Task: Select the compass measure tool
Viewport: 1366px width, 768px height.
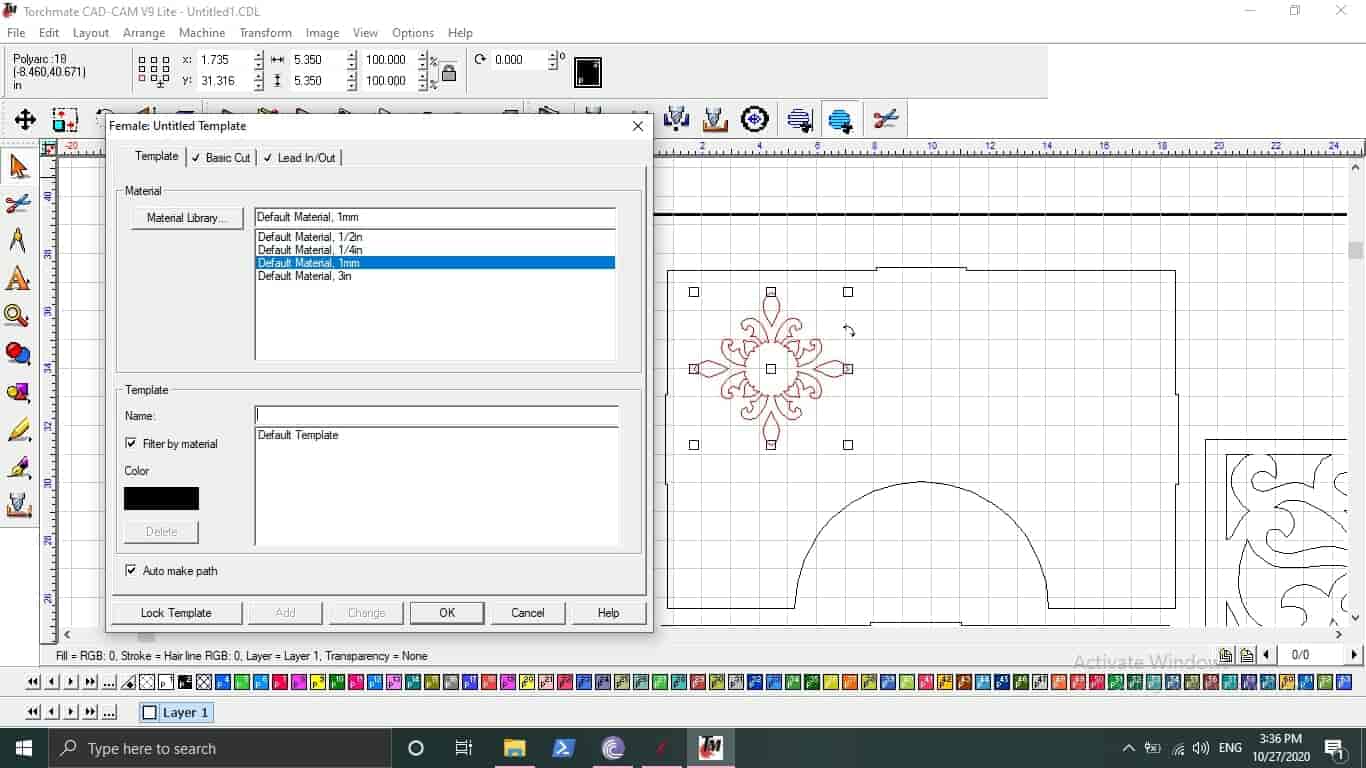Action: (x=18, y=241)
